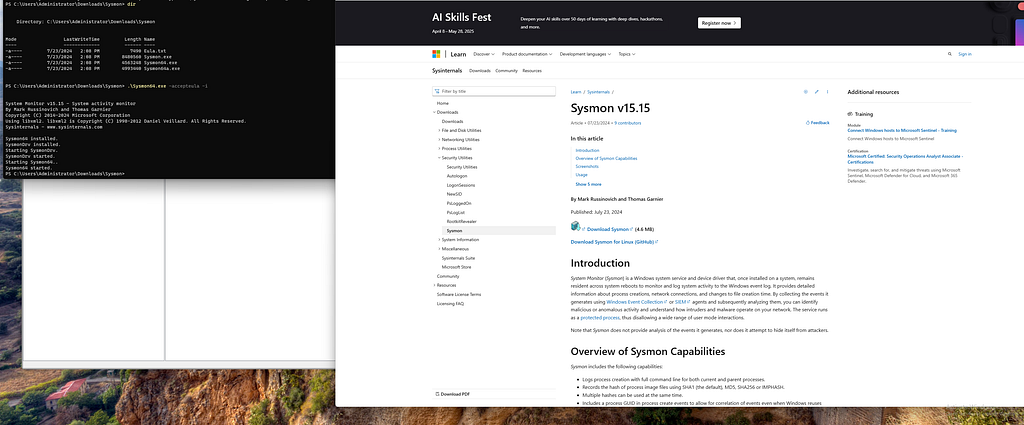Image resolution: width=1024 pixels, height=425 pixels.
Task: Click Download Sysmon for Linux (GitHub)
Action: (613, 242)
